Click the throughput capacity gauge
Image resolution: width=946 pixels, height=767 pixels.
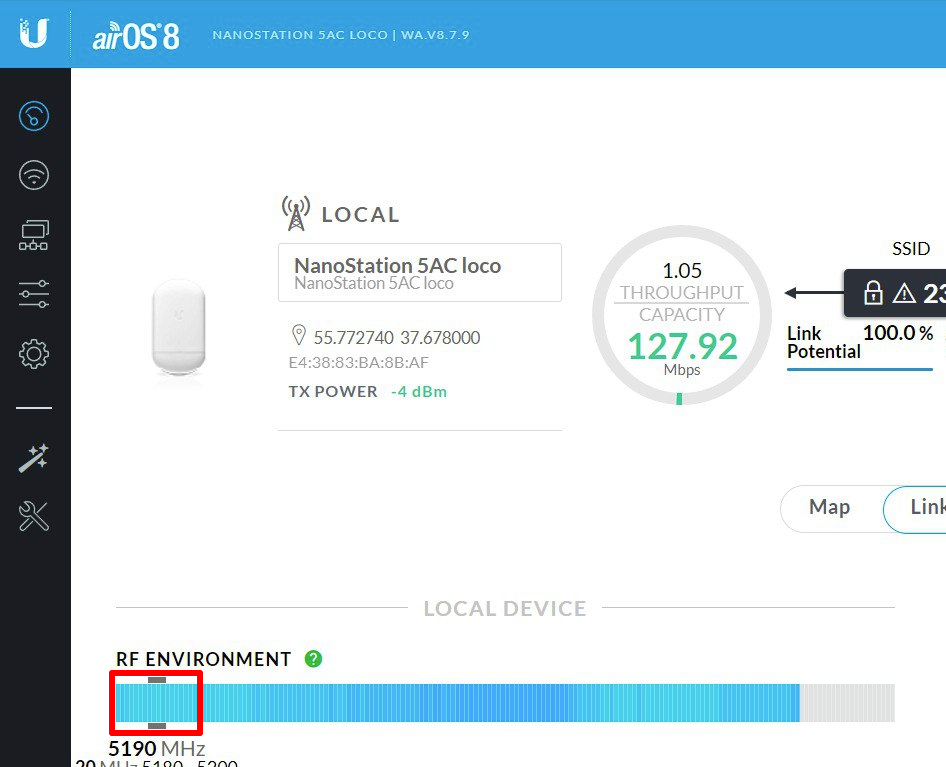(x=682, y=315)
